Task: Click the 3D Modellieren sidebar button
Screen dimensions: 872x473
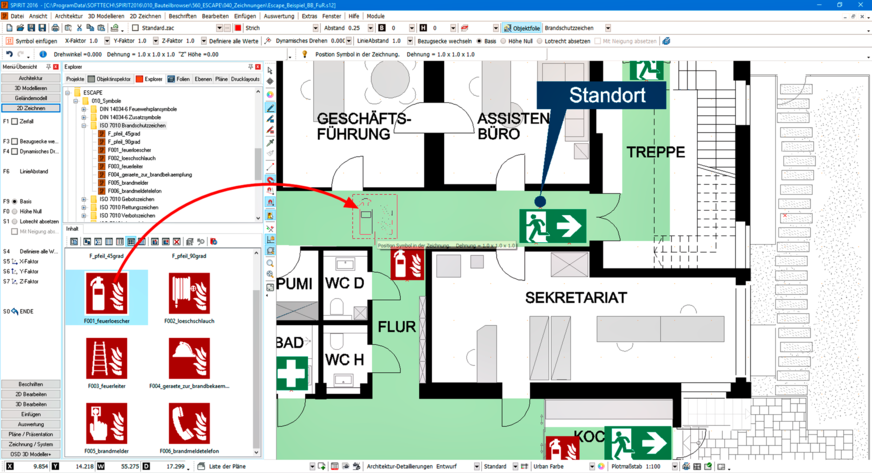Action: pyautogui.click(x=31, y=88)
